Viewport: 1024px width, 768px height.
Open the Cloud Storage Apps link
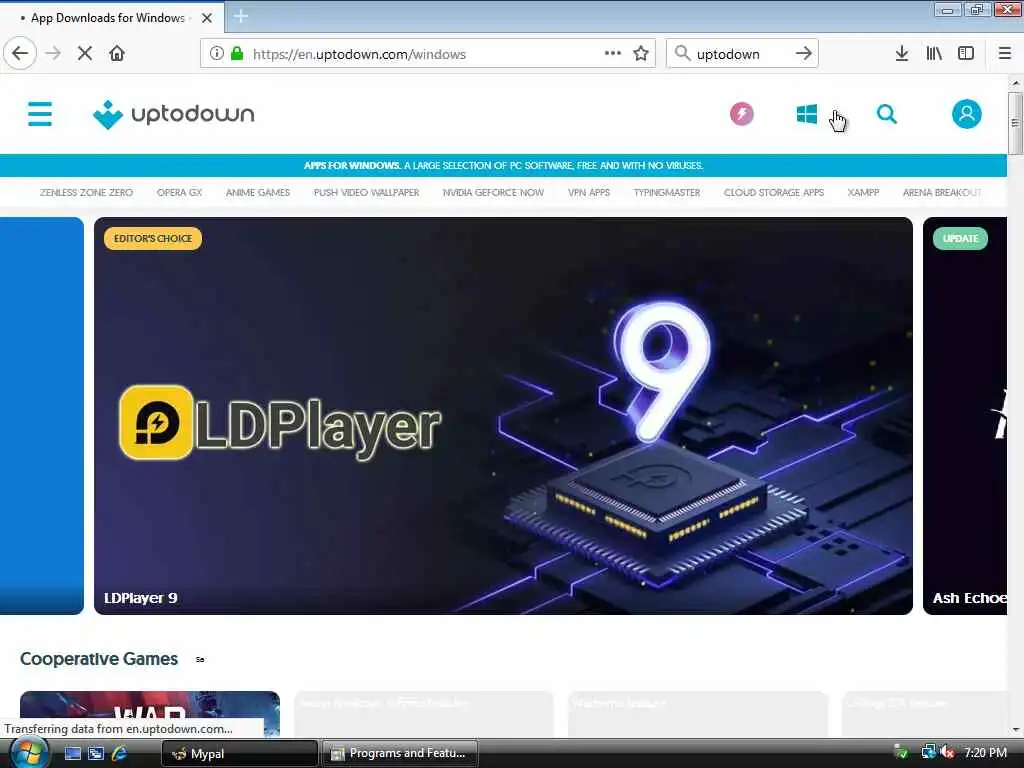(x=774, y=193)
